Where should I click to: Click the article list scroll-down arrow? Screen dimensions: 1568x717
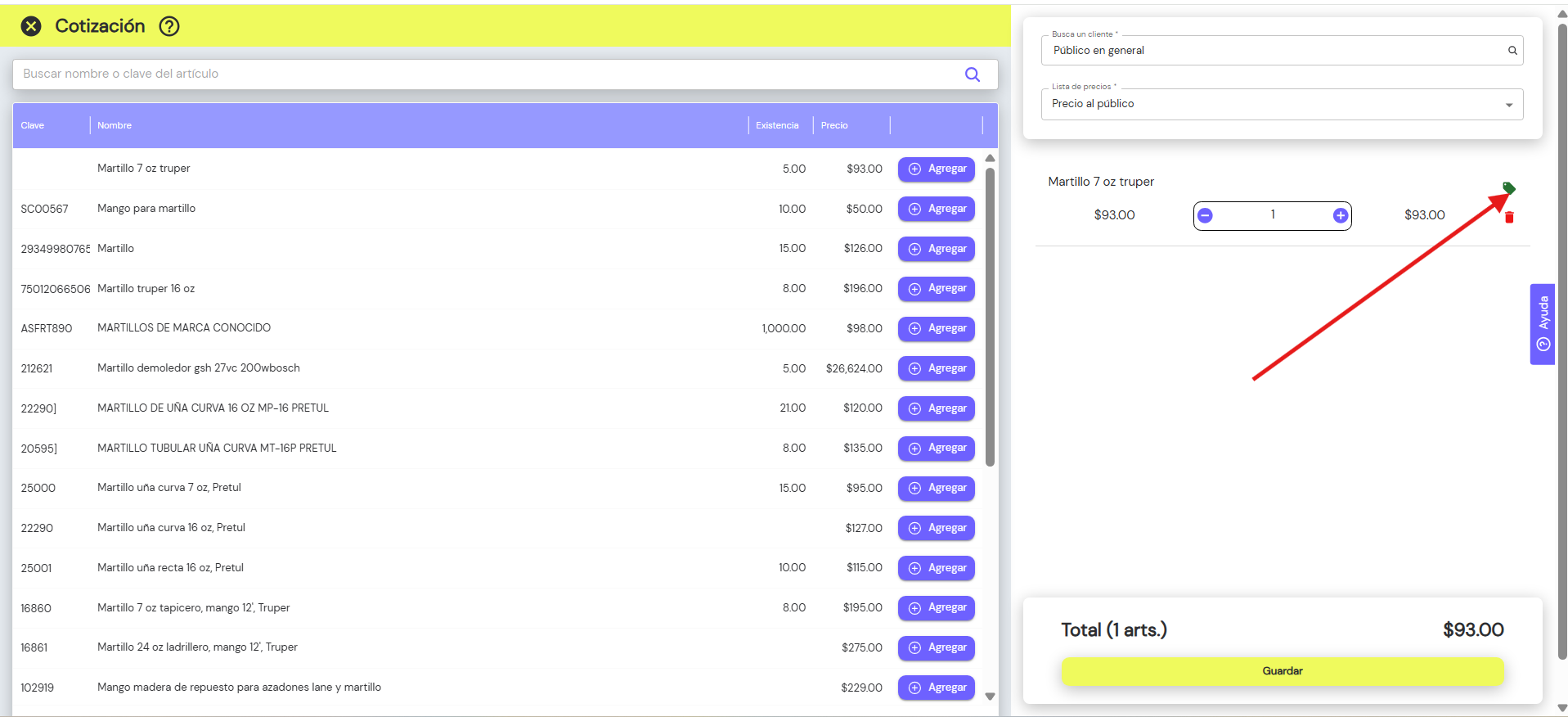click(x=990, y=697)
